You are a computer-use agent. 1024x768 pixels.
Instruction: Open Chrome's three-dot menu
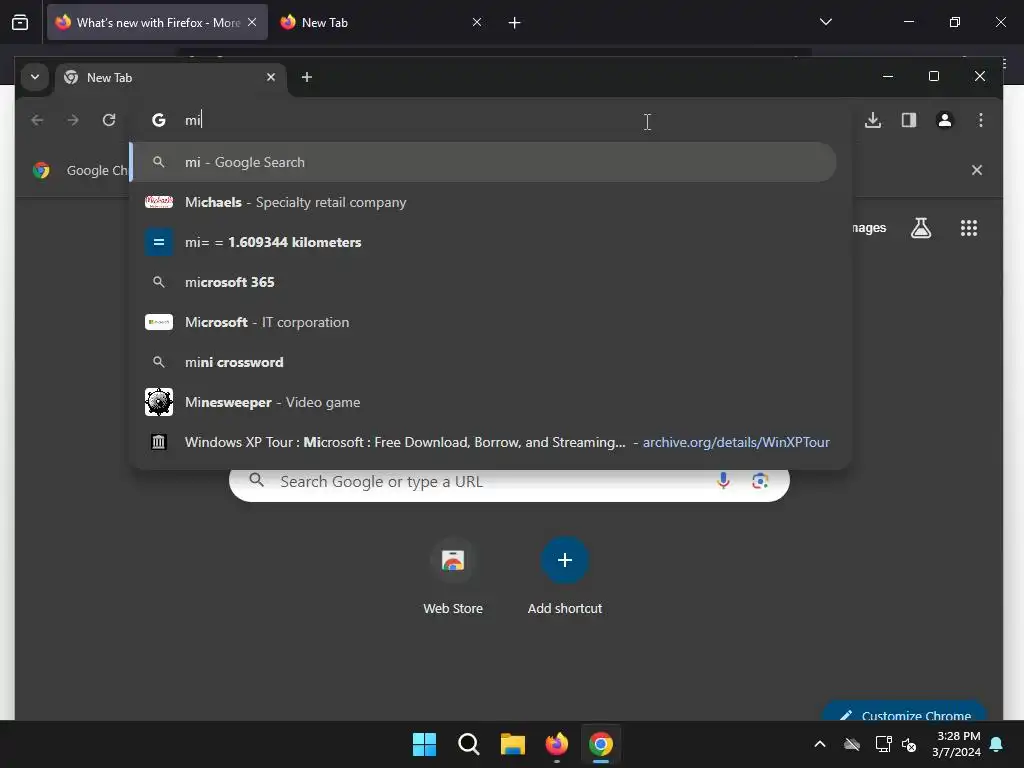coord(980,120)
